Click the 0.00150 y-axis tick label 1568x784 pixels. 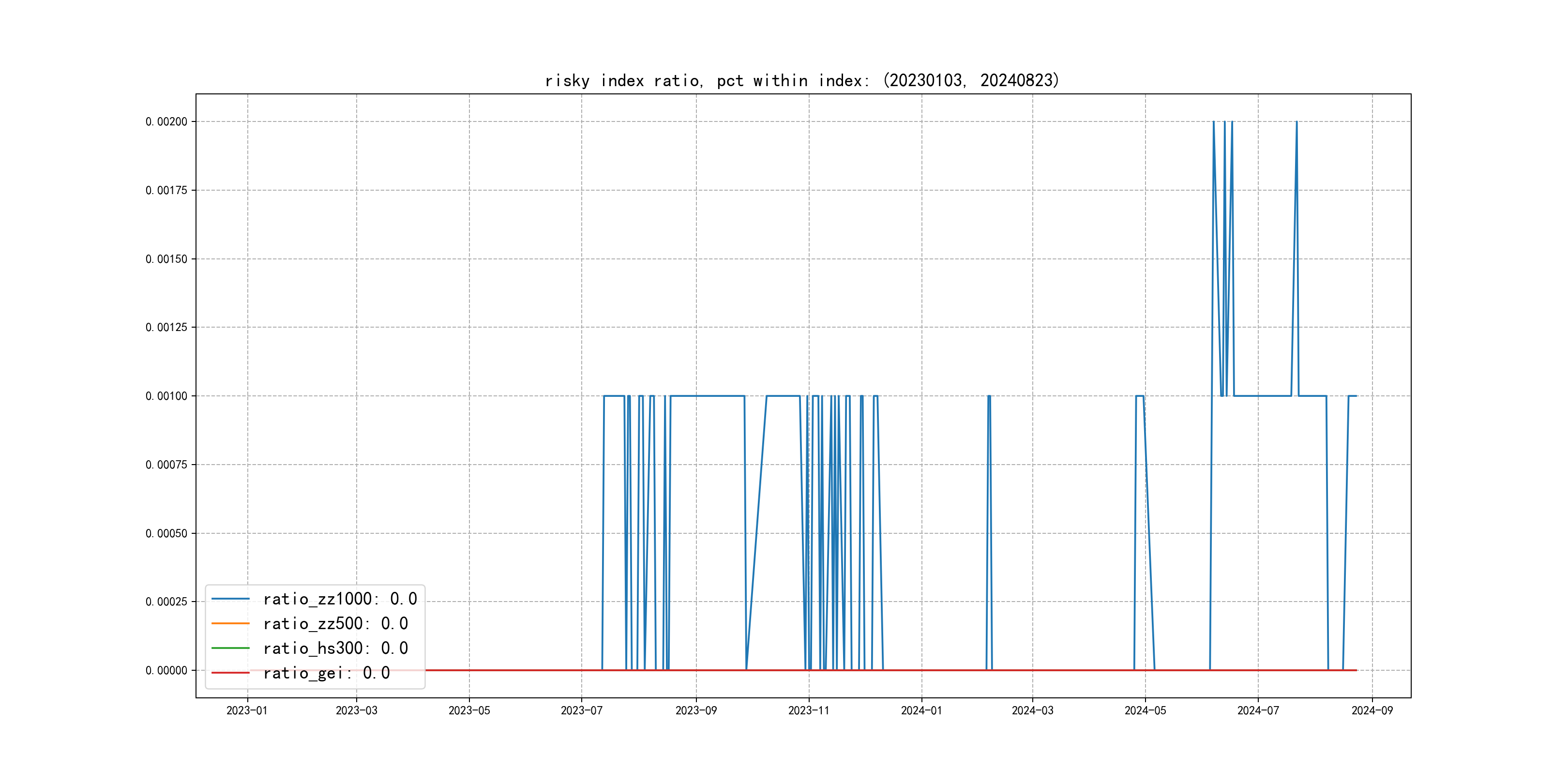(166, 259)
